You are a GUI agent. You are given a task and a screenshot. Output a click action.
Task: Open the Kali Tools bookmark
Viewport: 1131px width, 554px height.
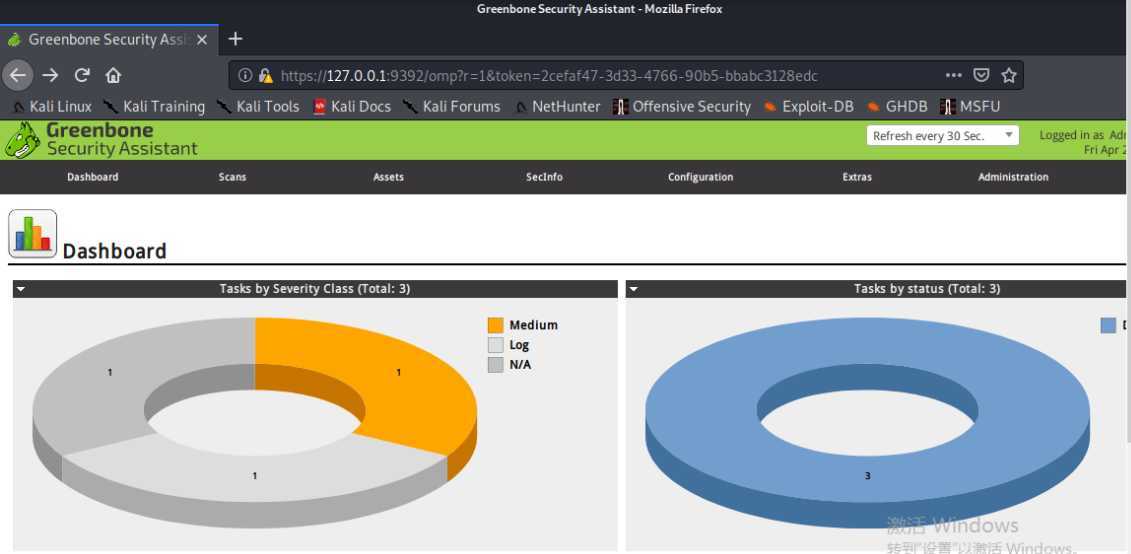pyautogui.click(x=258, y=107)
